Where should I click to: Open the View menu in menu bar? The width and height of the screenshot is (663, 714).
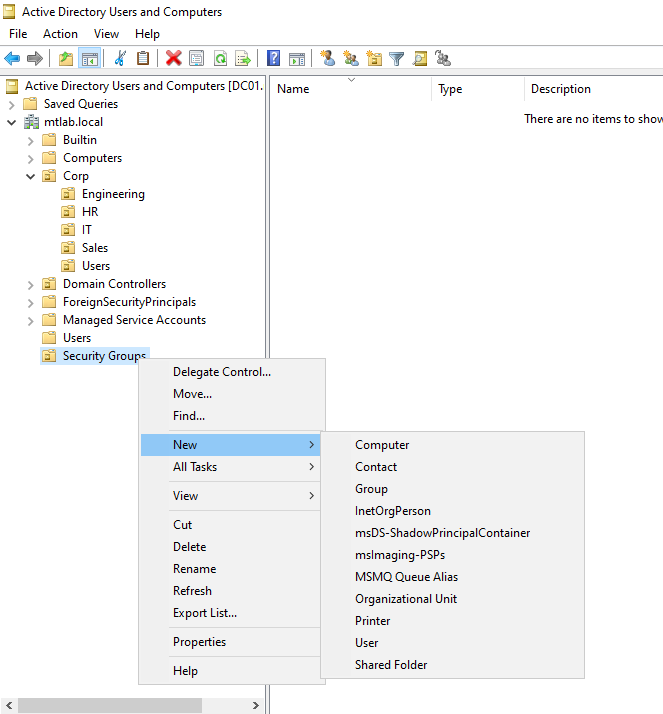106,34
